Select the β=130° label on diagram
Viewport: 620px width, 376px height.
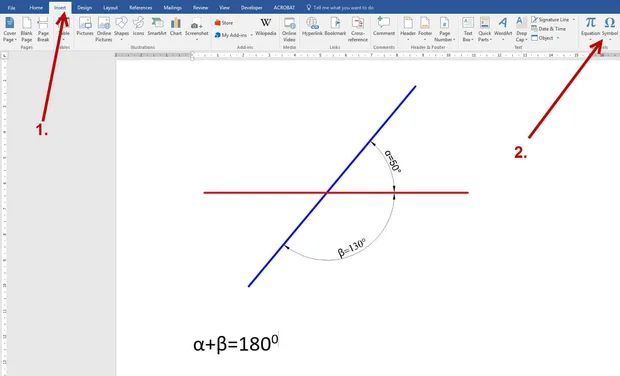[x=352, y=248]
